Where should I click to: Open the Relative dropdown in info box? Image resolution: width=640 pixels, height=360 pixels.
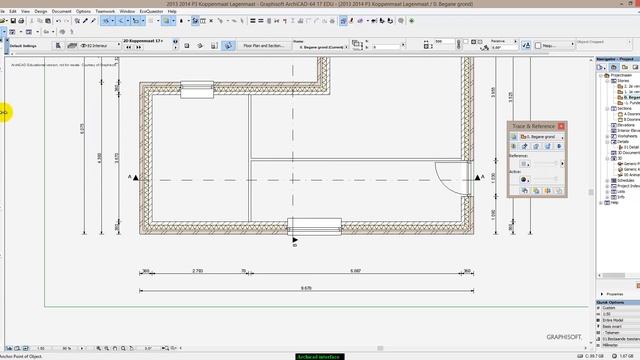[x=504, y=41]
